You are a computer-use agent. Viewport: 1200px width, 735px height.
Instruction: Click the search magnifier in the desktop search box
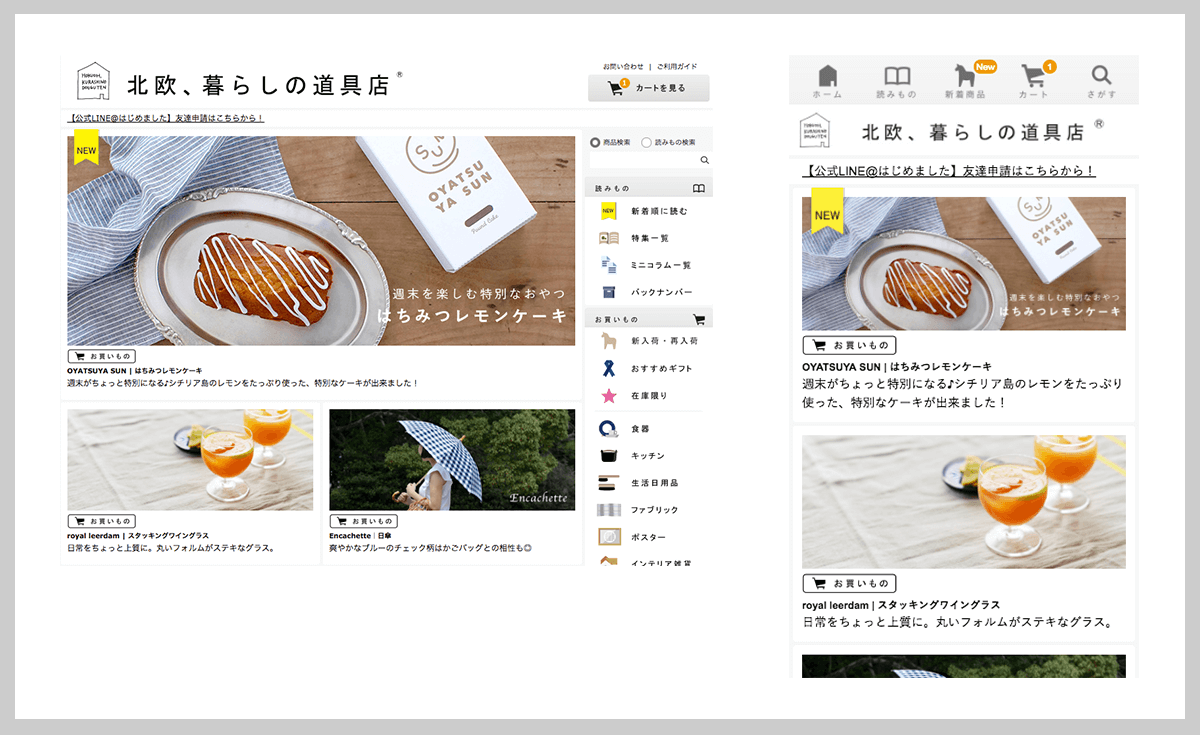pos(704,160)
